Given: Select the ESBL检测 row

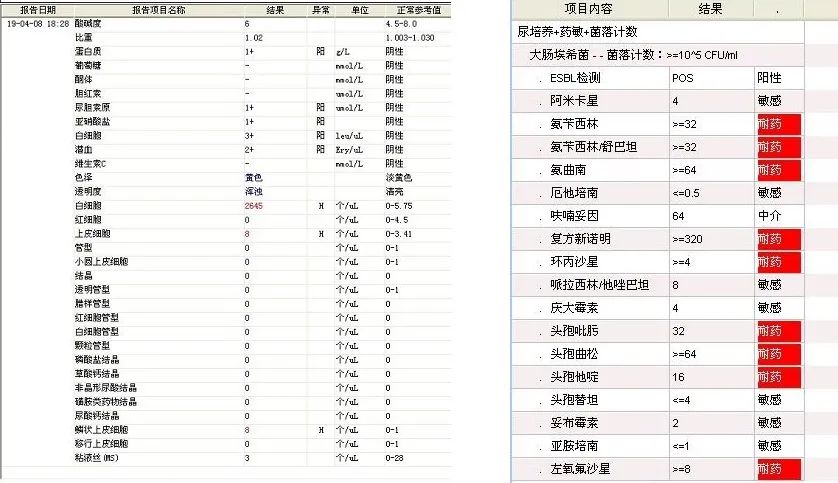Looking at the screenshot, I should (657, 78).
